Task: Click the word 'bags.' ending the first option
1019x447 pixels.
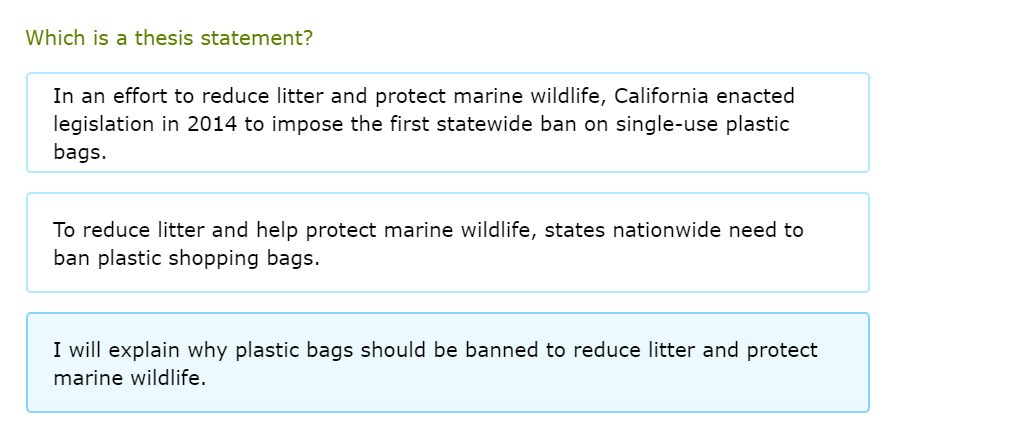Action: 79,153
